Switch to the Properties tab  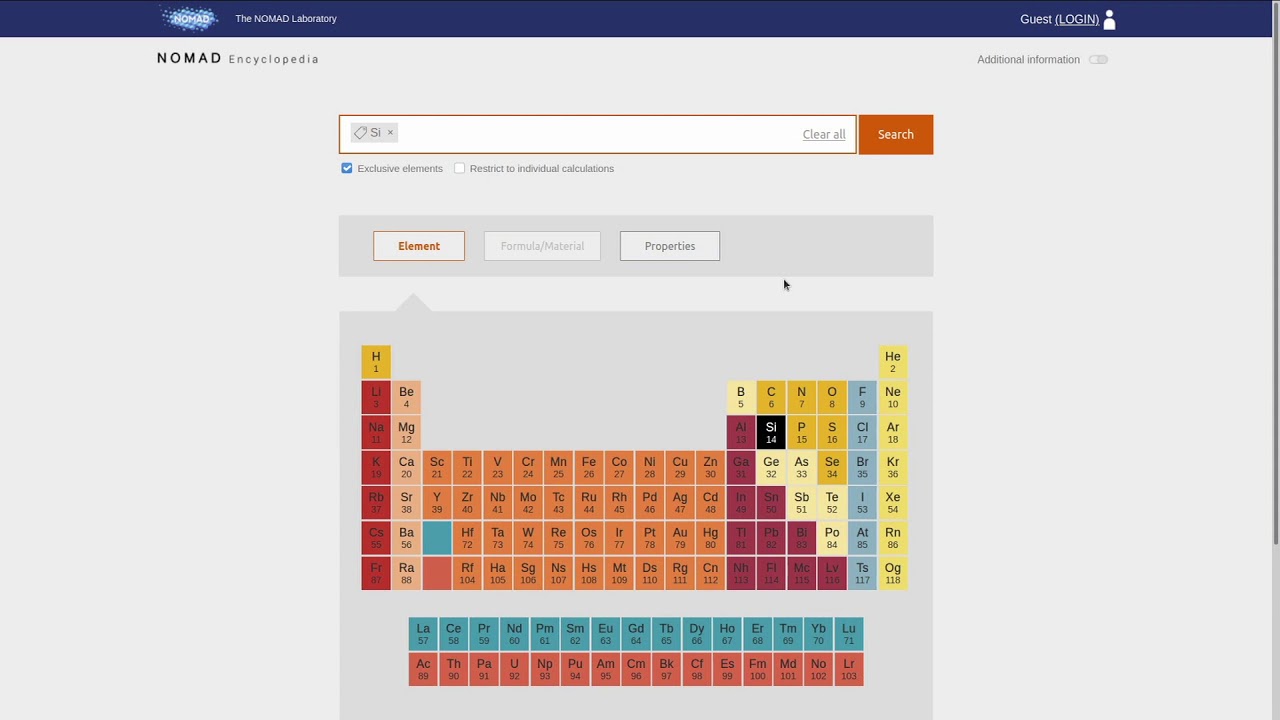click(670, 246)
